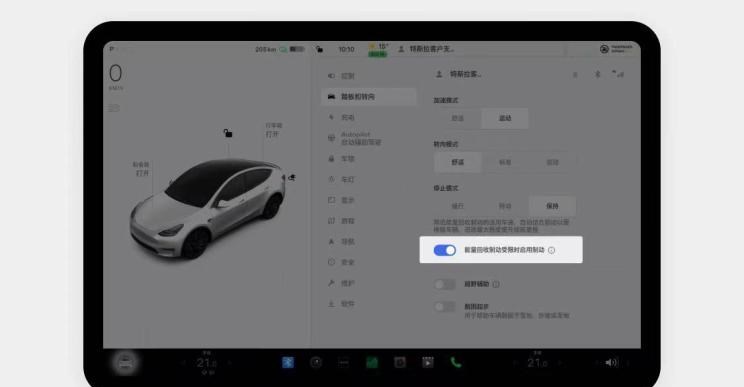The width and height of the screenshot is (744, 387).
Task: Select 溜行 roll stopping mode
Action: pyautogui.click(x=505, y=206)
